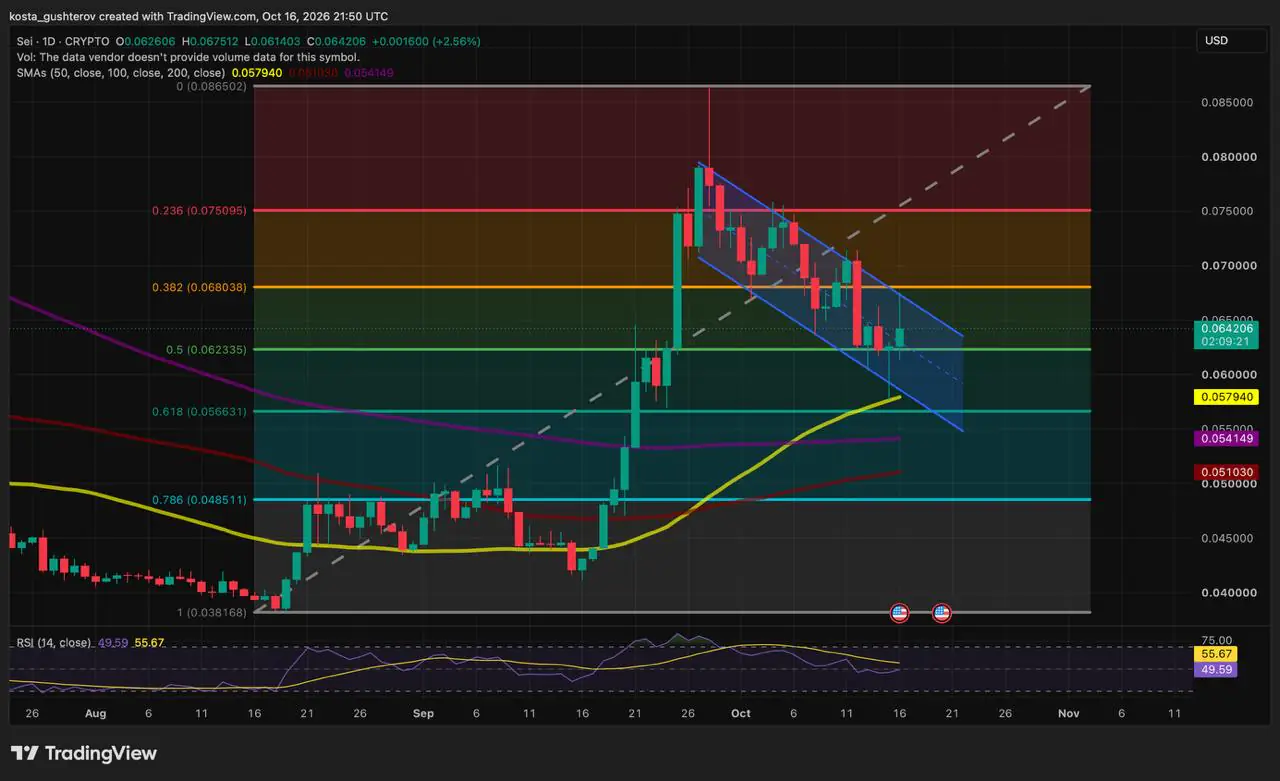Click the 75.00 RSI scale label

[1215, 639]
